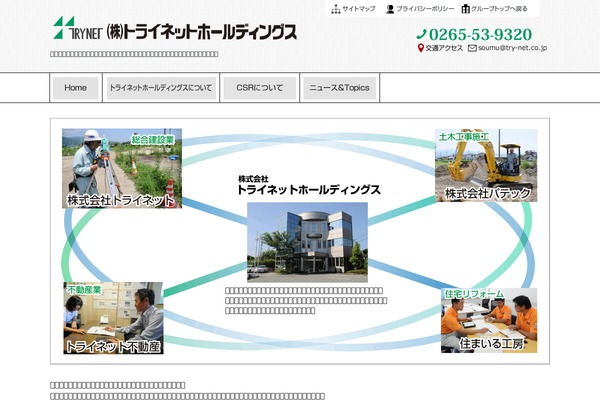Open the プライバシーポリシー link
Viewport: 600px width, 400px height.
[x=425, y=9]
